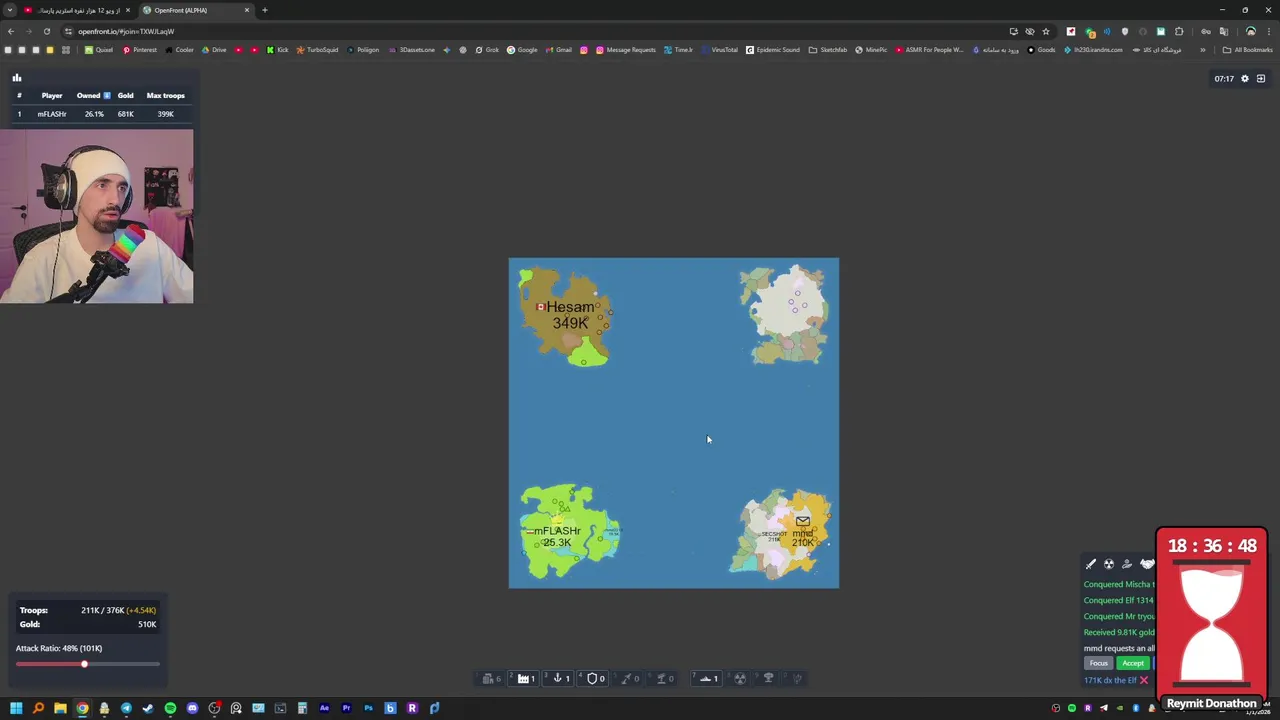This screenshot has height=720, width=1280.
Task: Accept mmd's alliance request
Action: (1133, 663)
